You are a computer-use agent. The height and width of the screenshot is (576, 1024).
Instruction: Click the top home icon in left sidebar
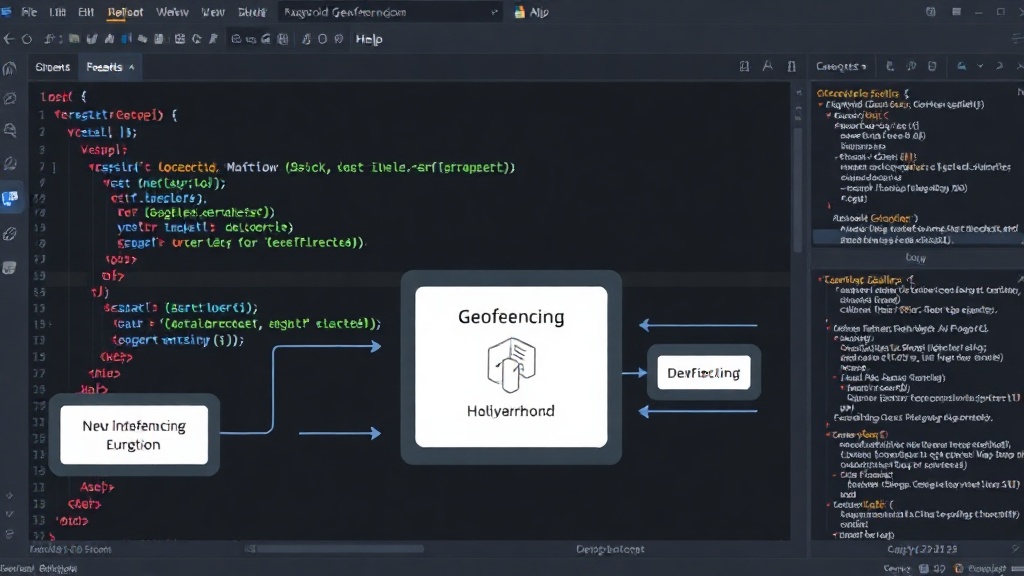10,68
